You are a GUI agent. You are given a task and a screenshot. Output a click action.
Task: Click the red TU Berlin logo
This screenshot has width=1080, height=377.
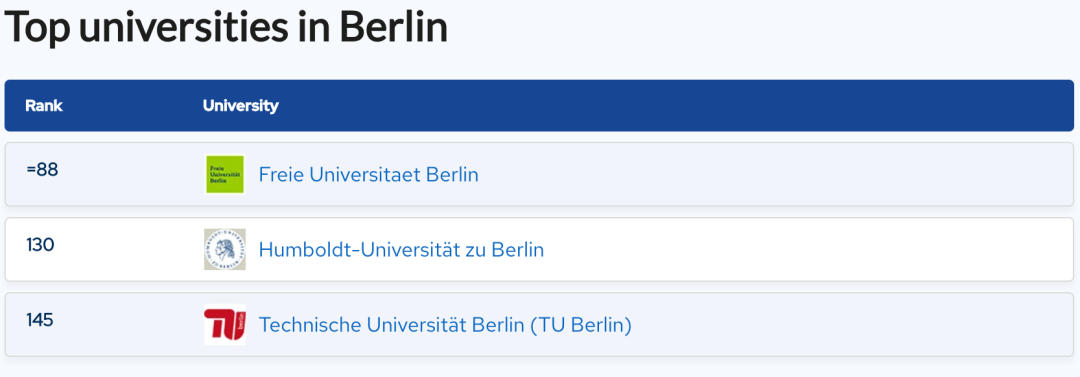(x=225, y=324)
